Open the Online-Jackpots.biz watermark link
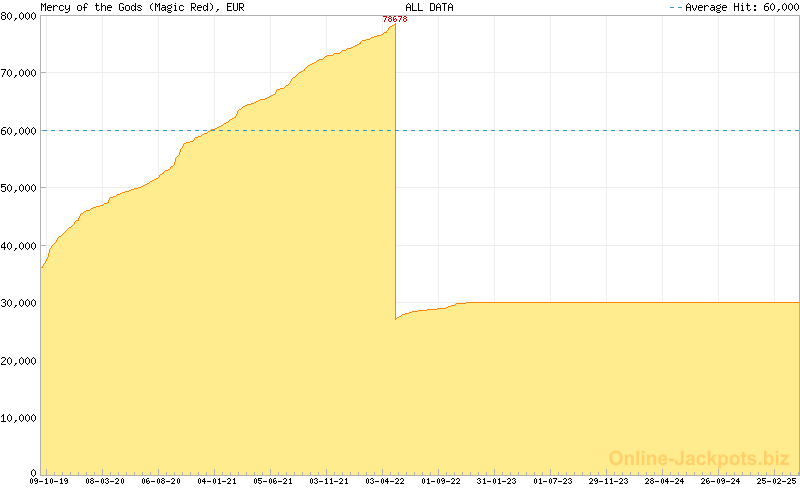The image size is (800, 490). click(x=699, y=458)
